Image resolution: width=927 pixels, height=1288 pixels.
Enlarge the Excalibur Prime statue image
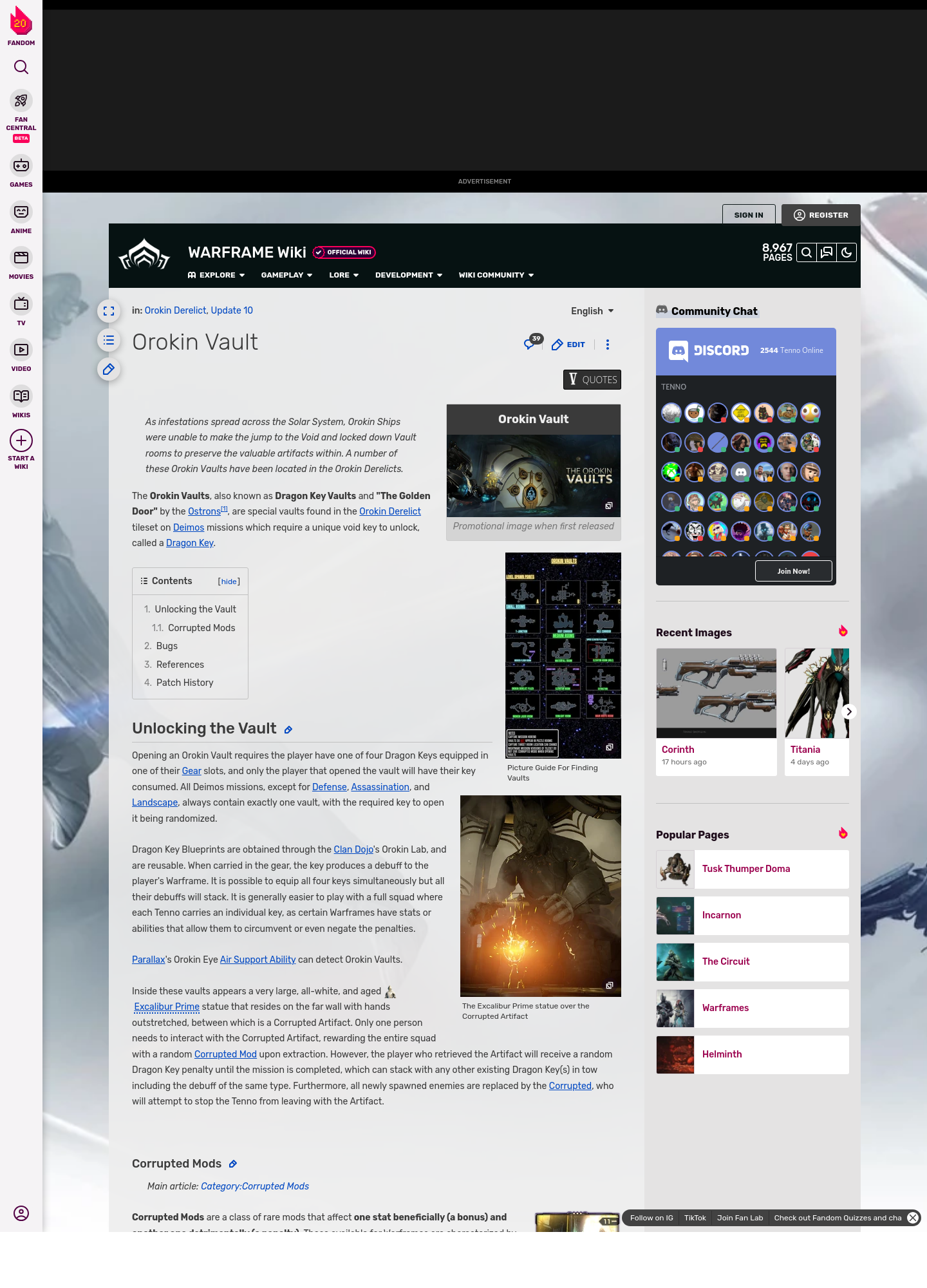point(609,985)
